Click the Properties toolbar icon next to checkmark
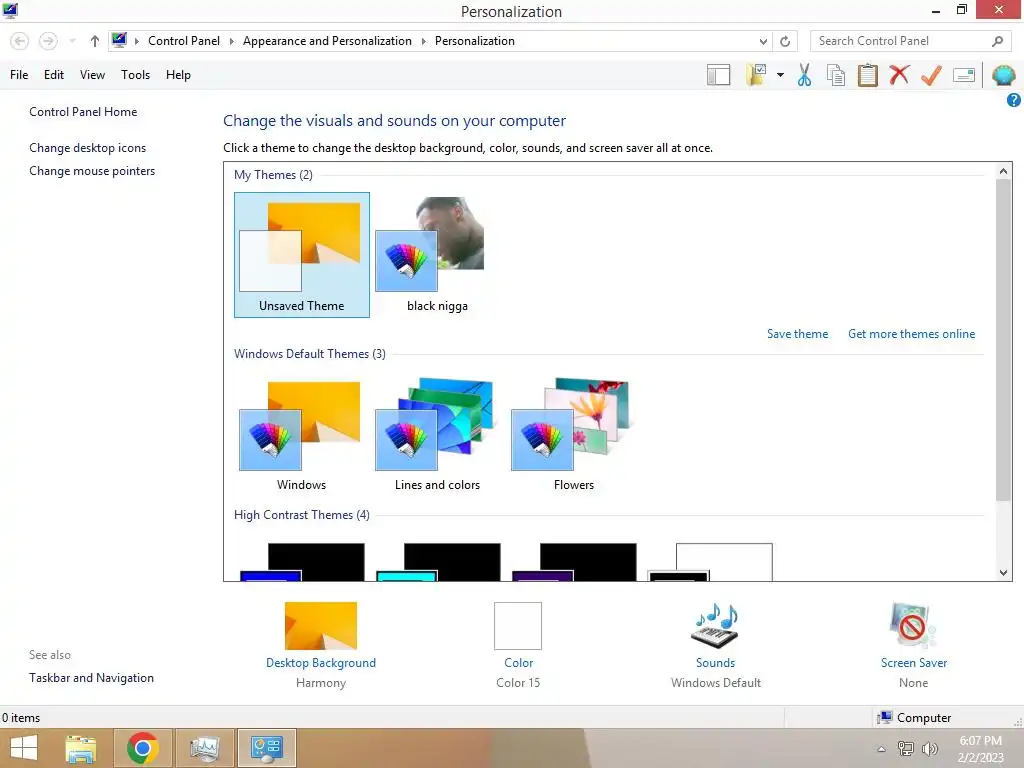 (964, 75)
